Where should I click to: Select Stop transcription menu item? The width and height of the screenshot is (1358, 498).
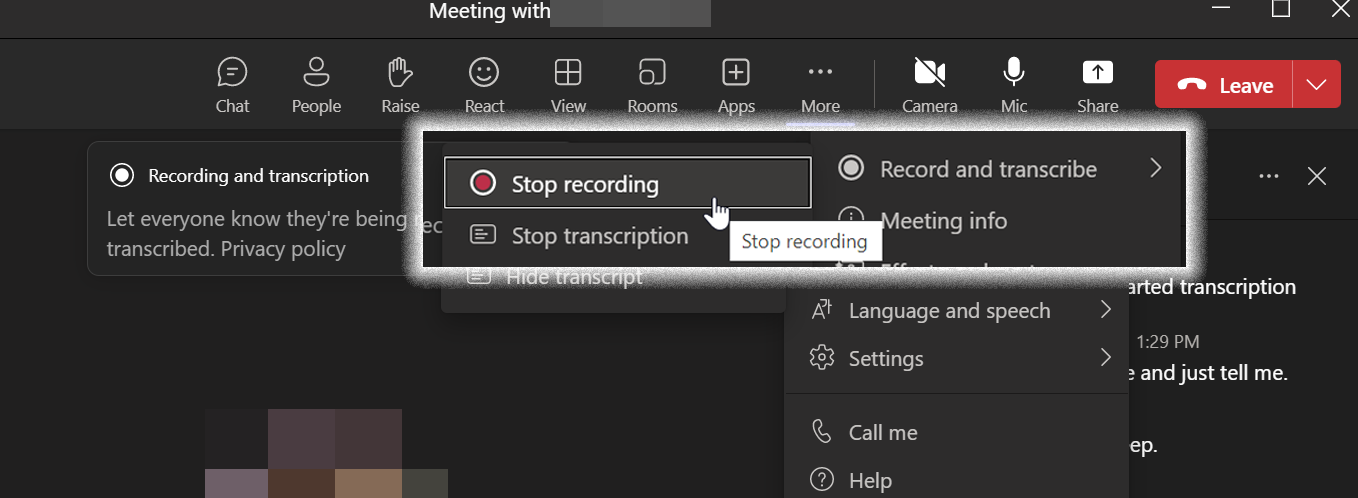[599, 236]
